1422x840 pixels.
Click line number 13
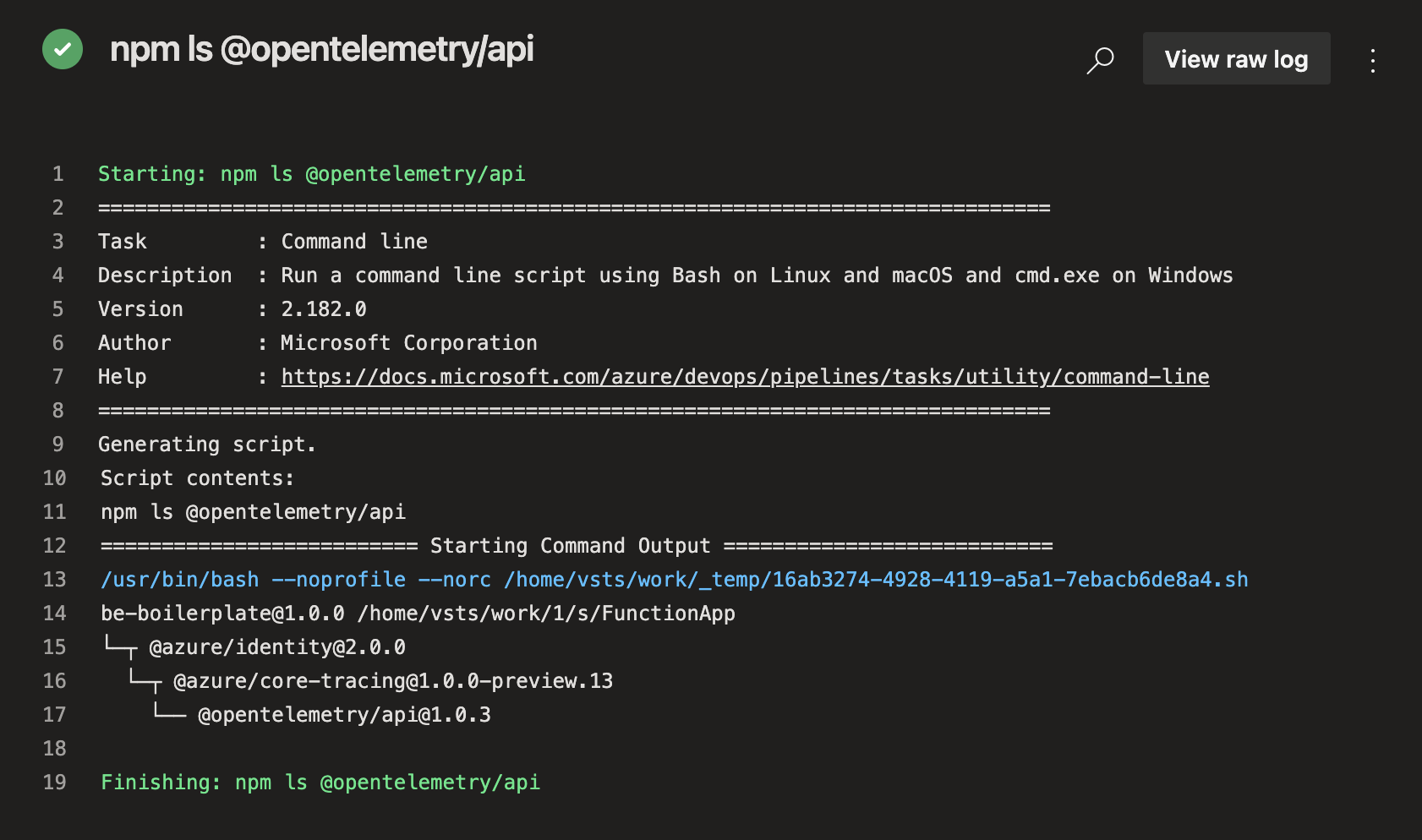[55, 580]
